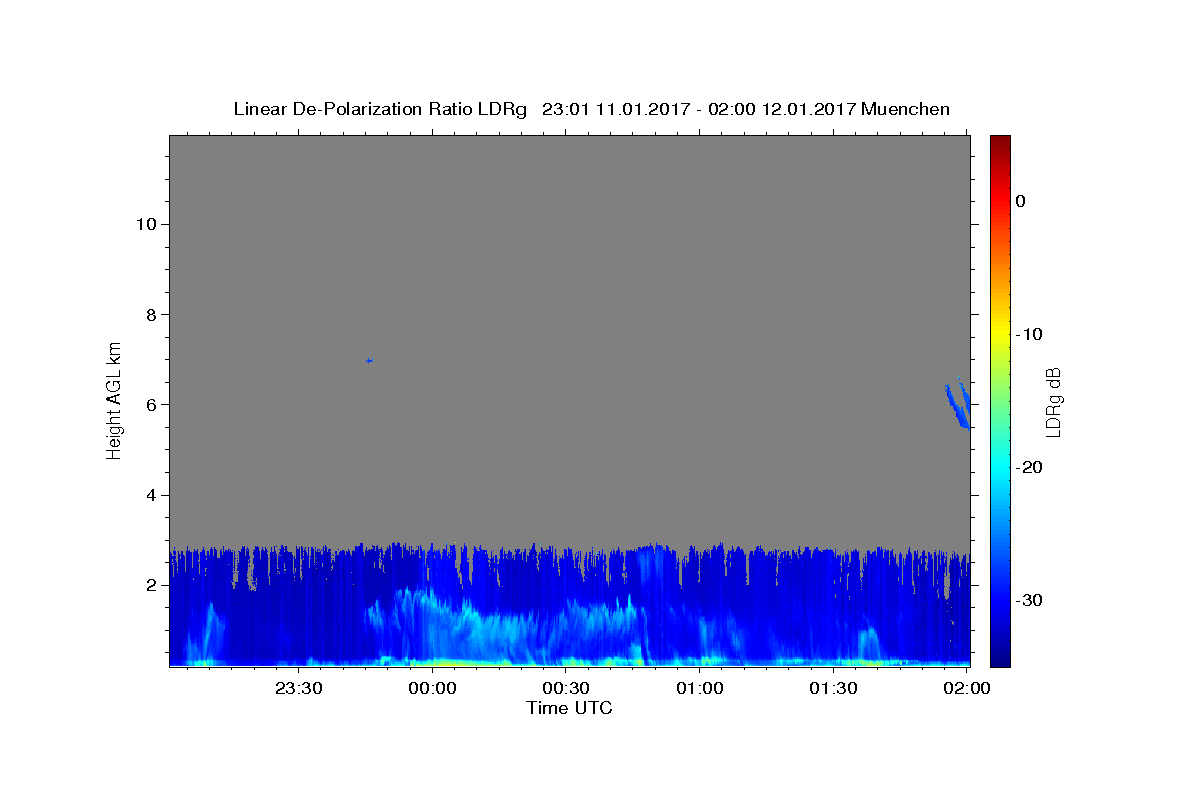Click the Height AGL km axis title
1200x800 pixels.
tap(114, 399)
